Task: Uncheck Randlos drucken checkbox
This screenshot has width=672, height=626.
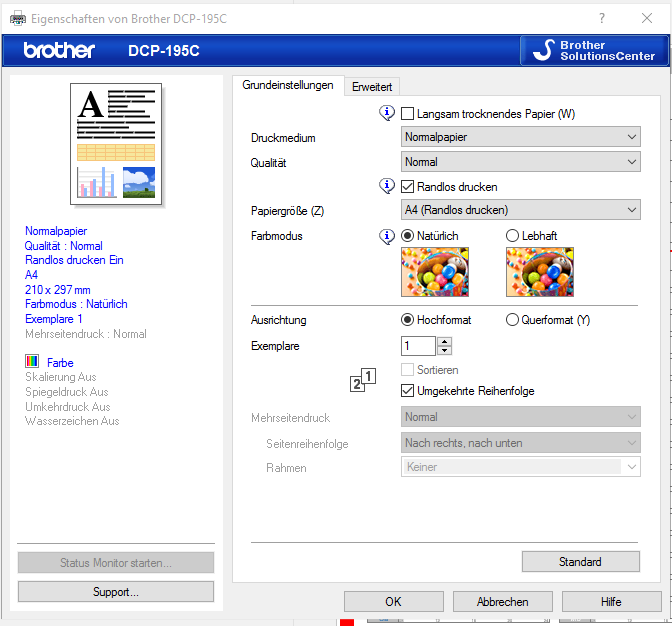Action: pyautogui.click(x=407, y=186)
